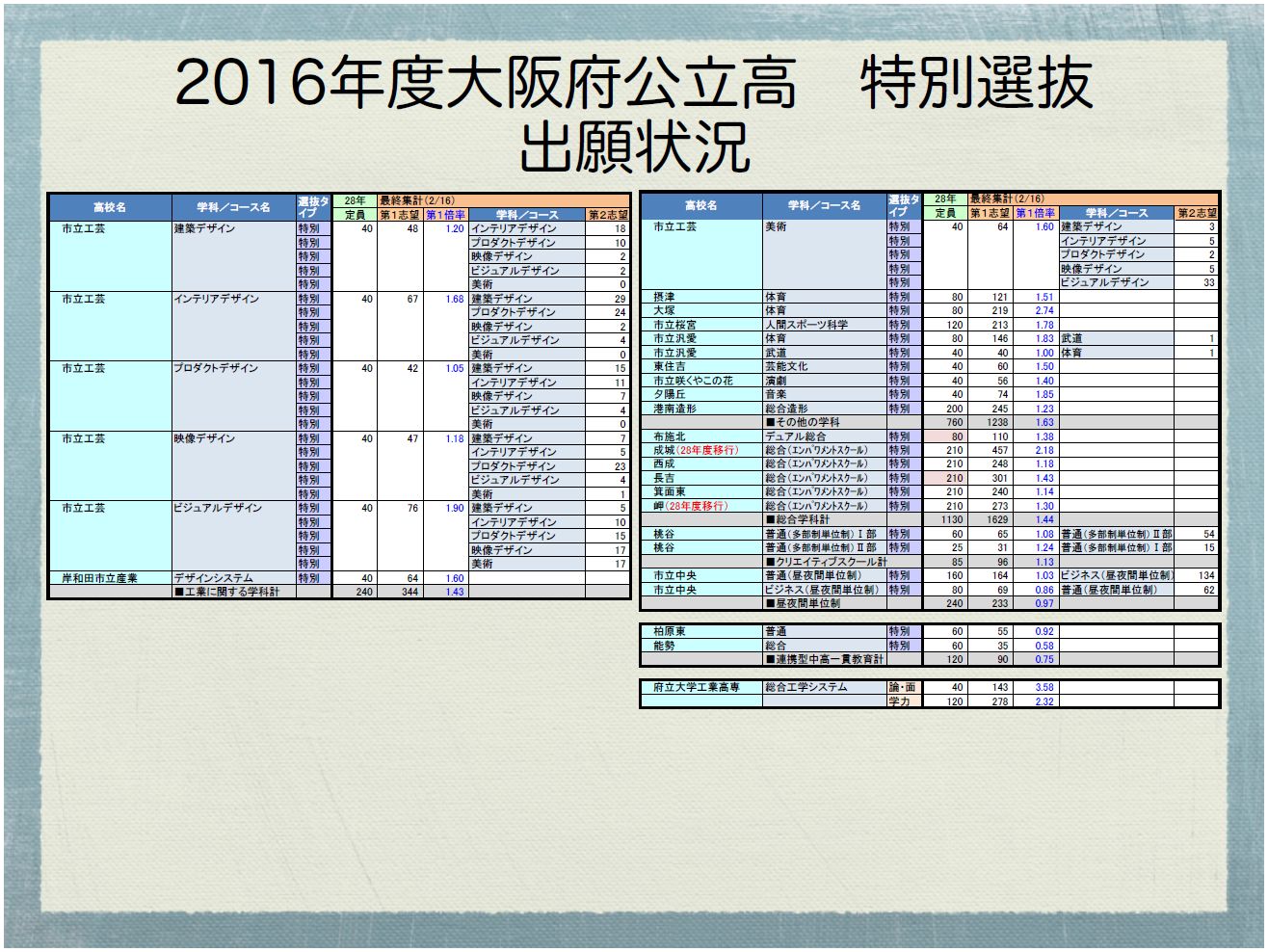
Task: Select the 市立桜宮 school cell
Action: 701,325
